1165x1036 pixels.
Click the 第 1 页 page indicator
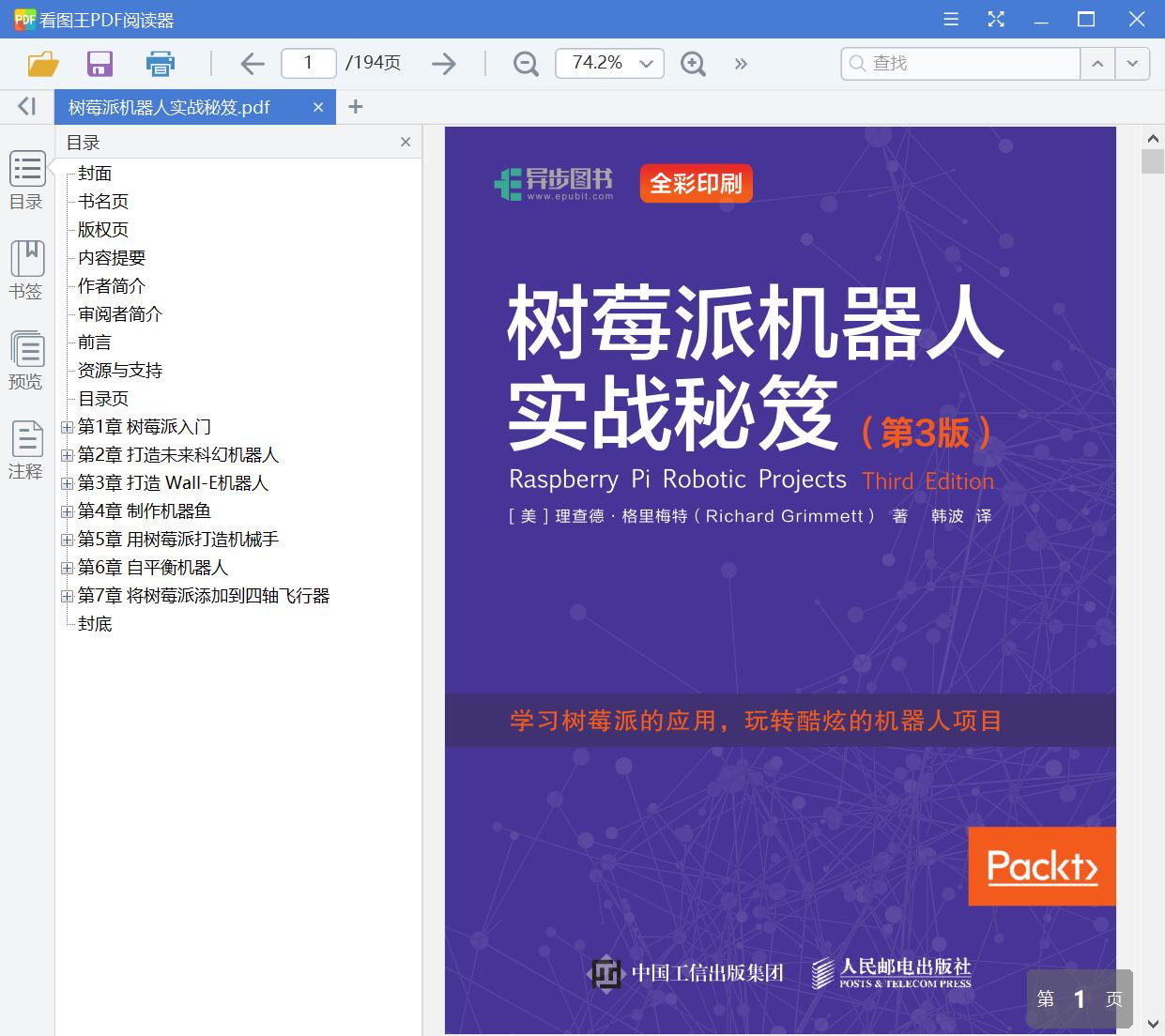tap(1080, 998)
